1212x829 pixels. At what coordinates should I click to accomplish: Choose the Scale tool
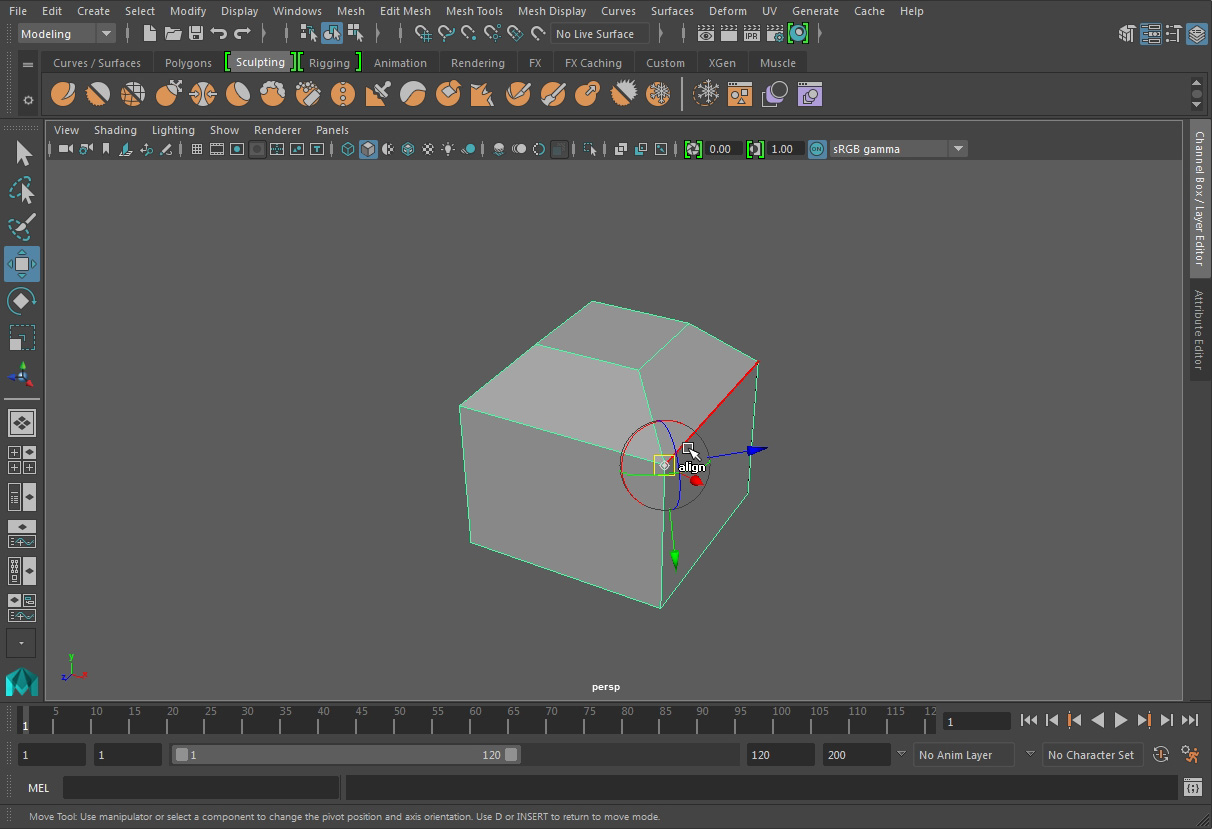[x=21, y=338]
